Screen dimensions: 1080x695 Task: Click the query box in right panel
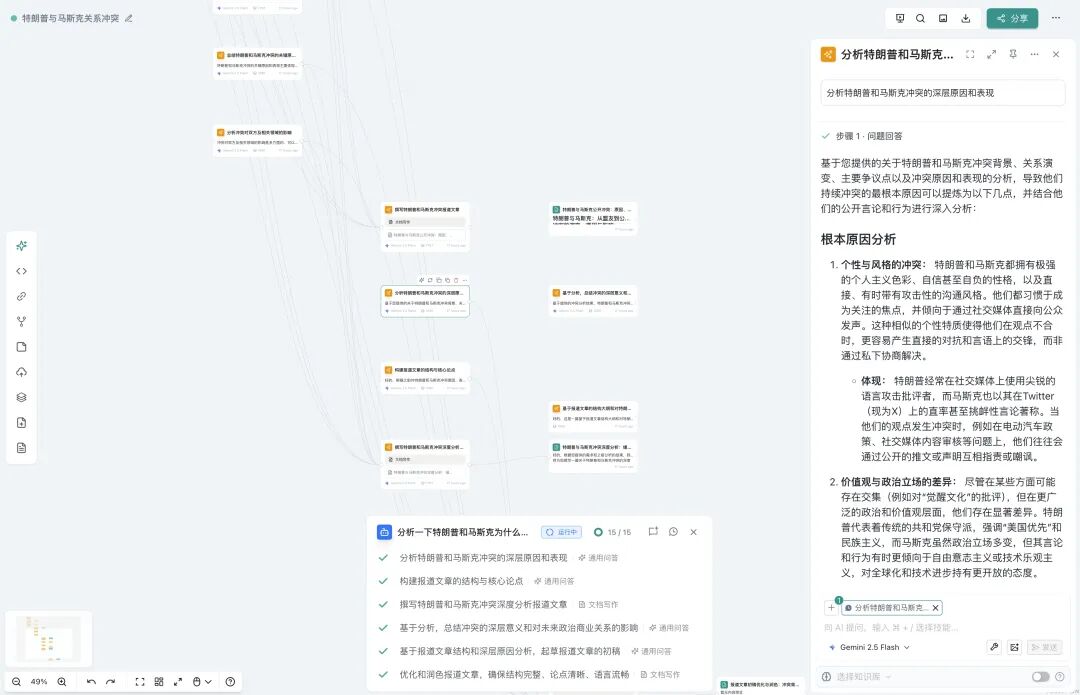(942, 93)
